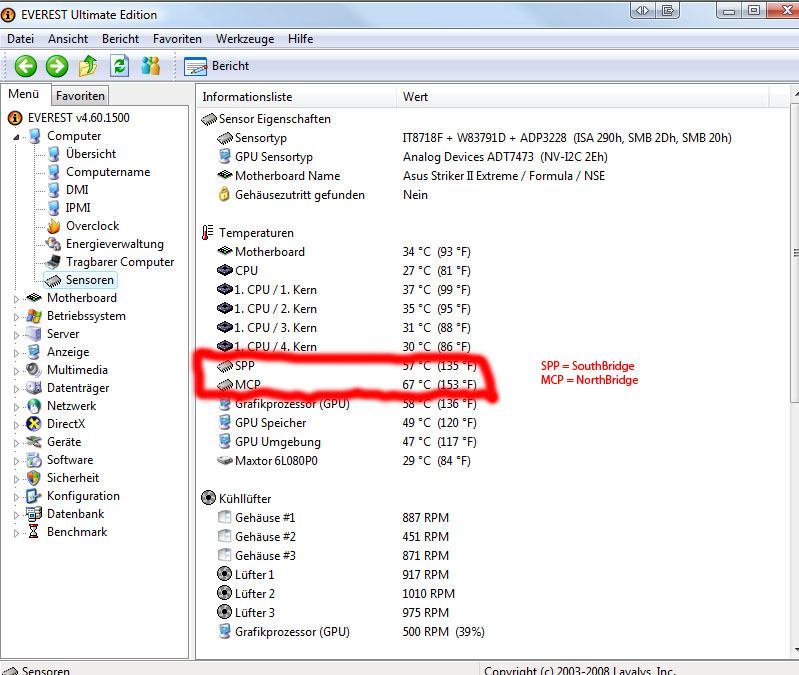
Task: Click the green Back arrow button
Action: pos(25,66)
